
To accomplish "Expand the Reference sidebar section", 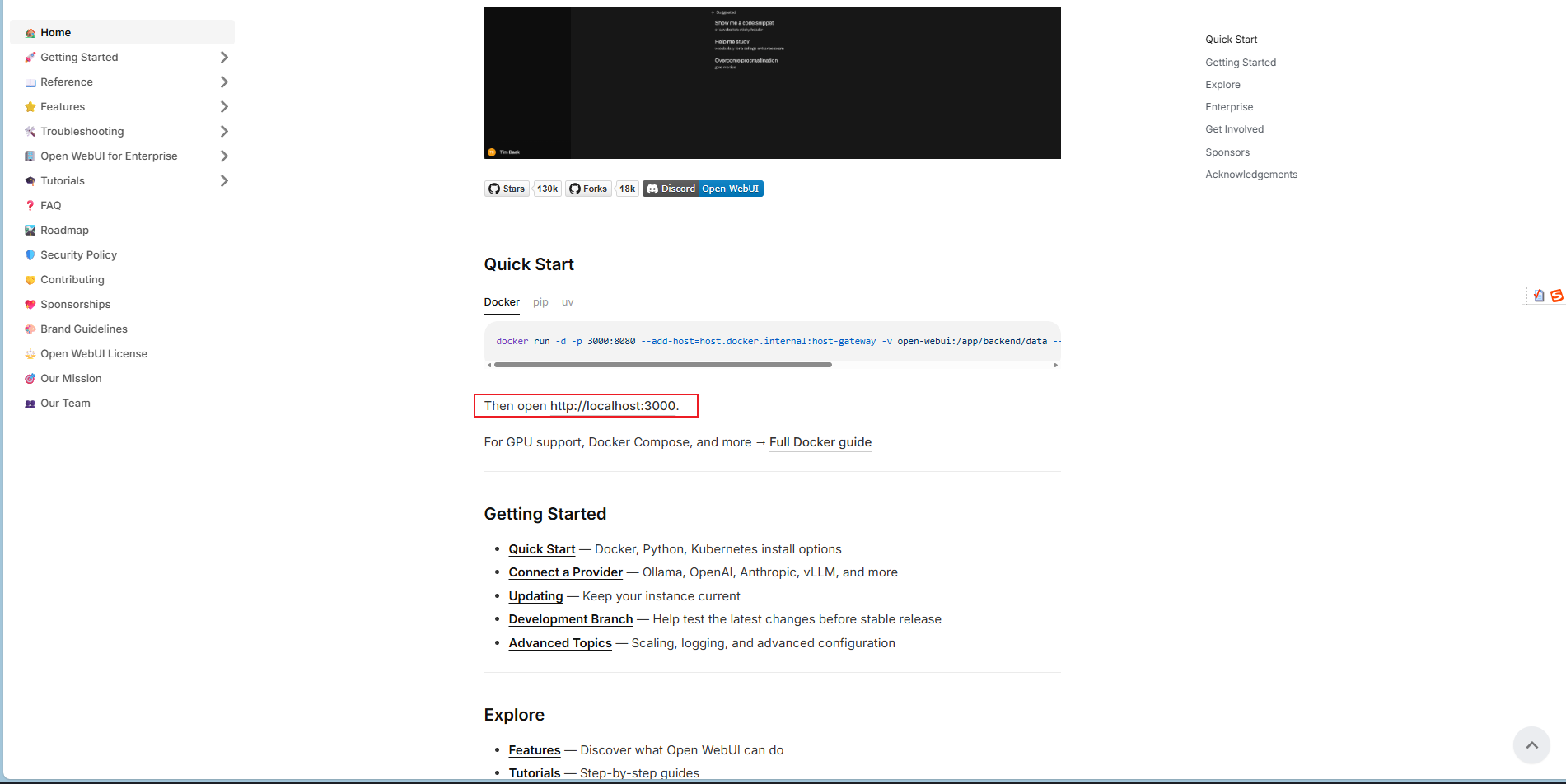I will [224, 82].
